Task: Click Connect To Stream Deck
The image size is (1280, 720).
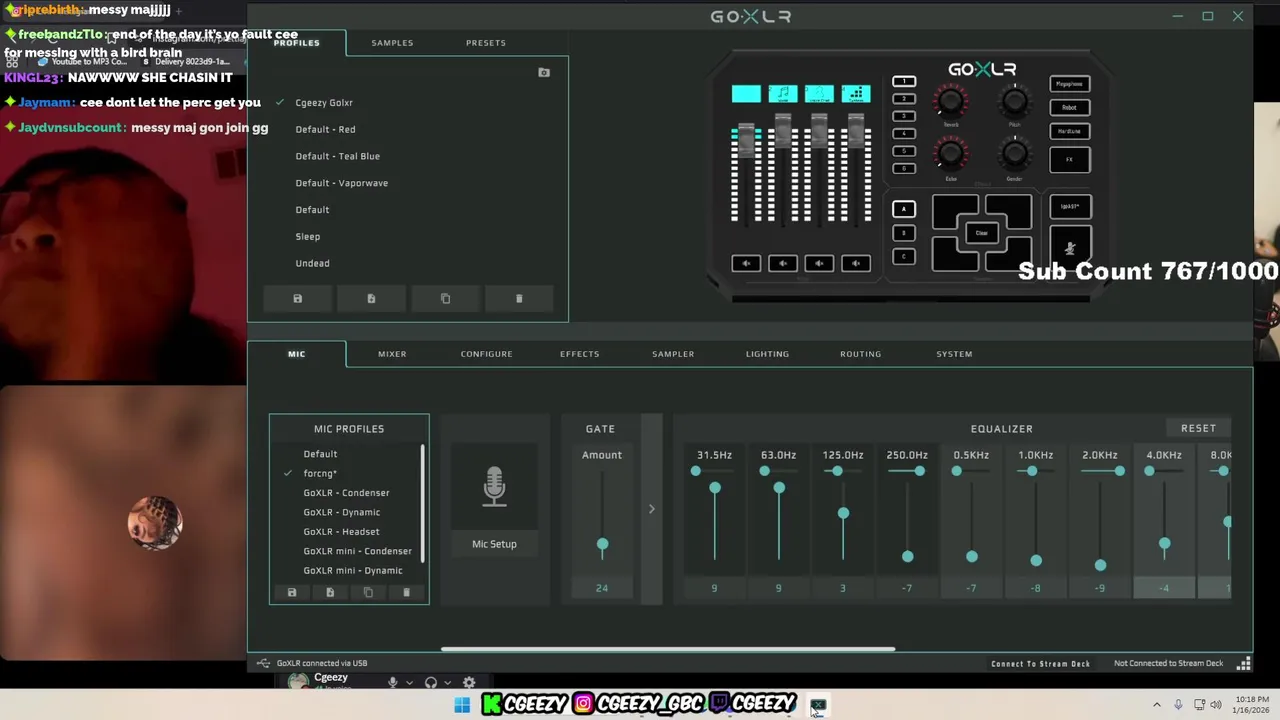Action: tap(1040, 663)
